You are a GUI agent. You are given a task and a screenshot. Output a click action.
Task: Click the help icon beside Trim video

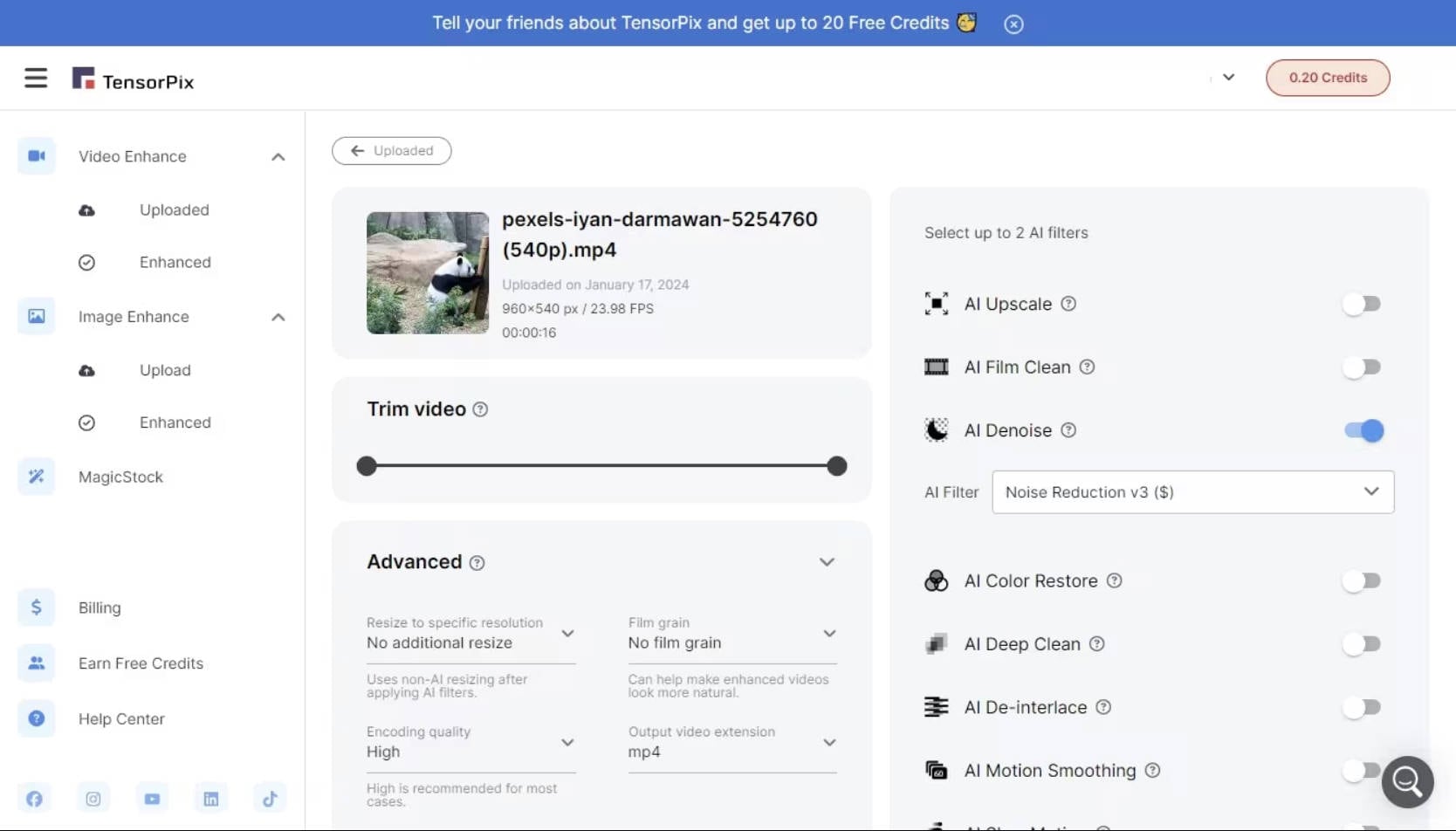[x=480, y=409]
